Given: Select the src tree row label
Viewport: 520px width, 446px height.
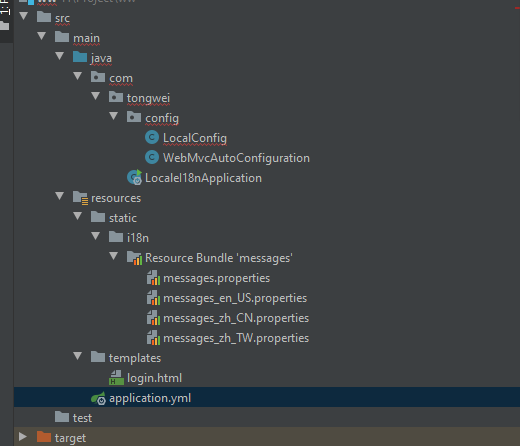Looking at the screenshot, I should [62, 18].
